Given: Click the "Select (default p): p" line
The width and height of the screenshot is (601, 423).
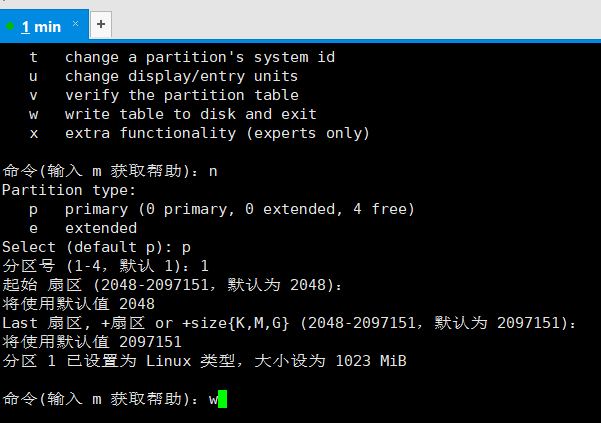Looking at the screenshot, I should click(x=96, y=247).
